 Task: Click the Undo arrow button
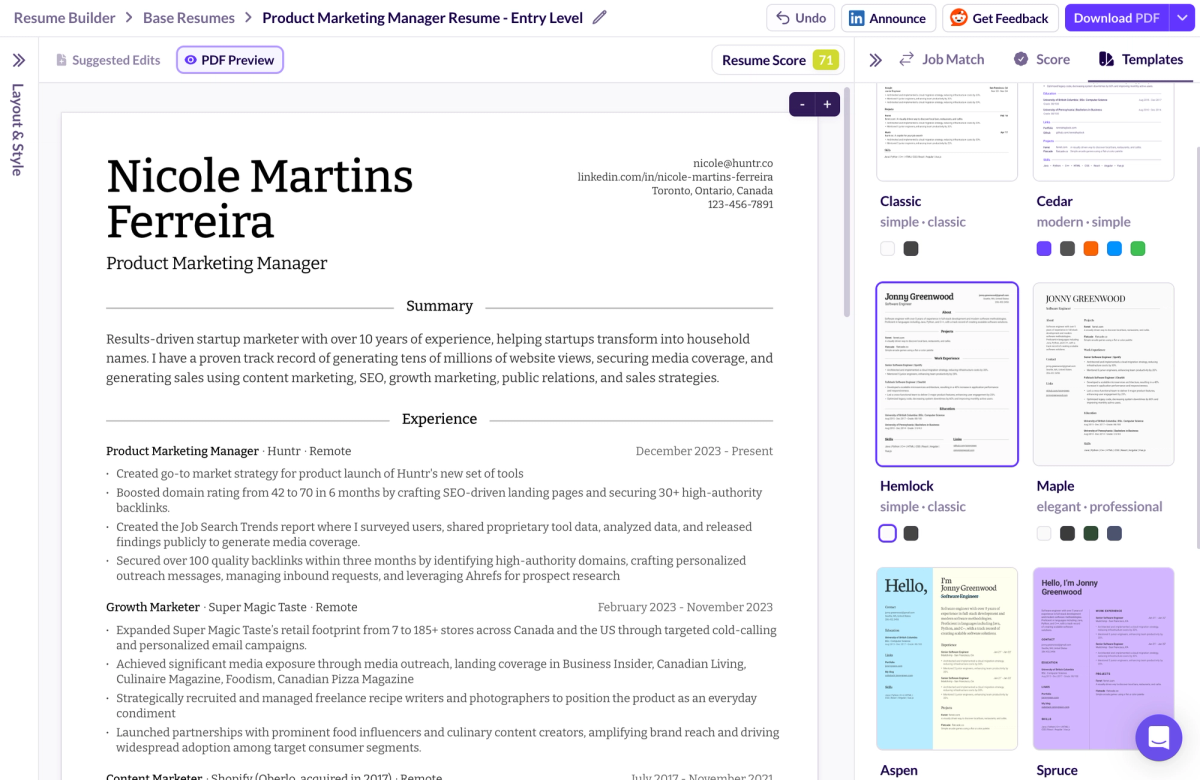pos(801,18)
